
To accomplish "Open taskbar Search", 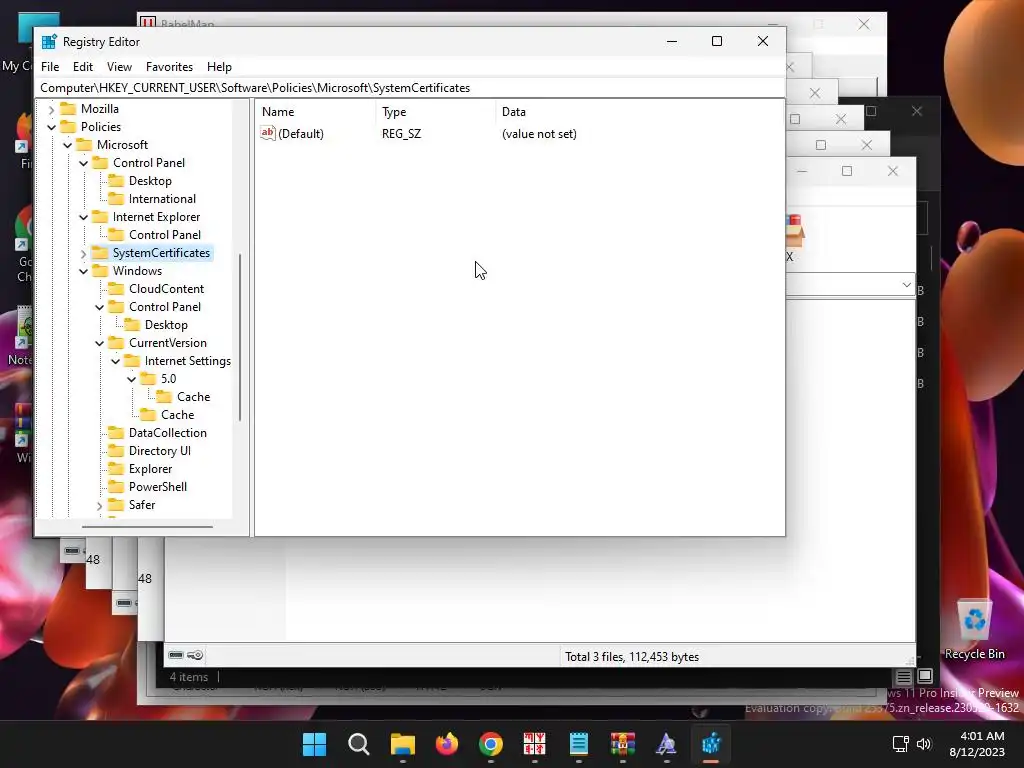I will [359, 744].
